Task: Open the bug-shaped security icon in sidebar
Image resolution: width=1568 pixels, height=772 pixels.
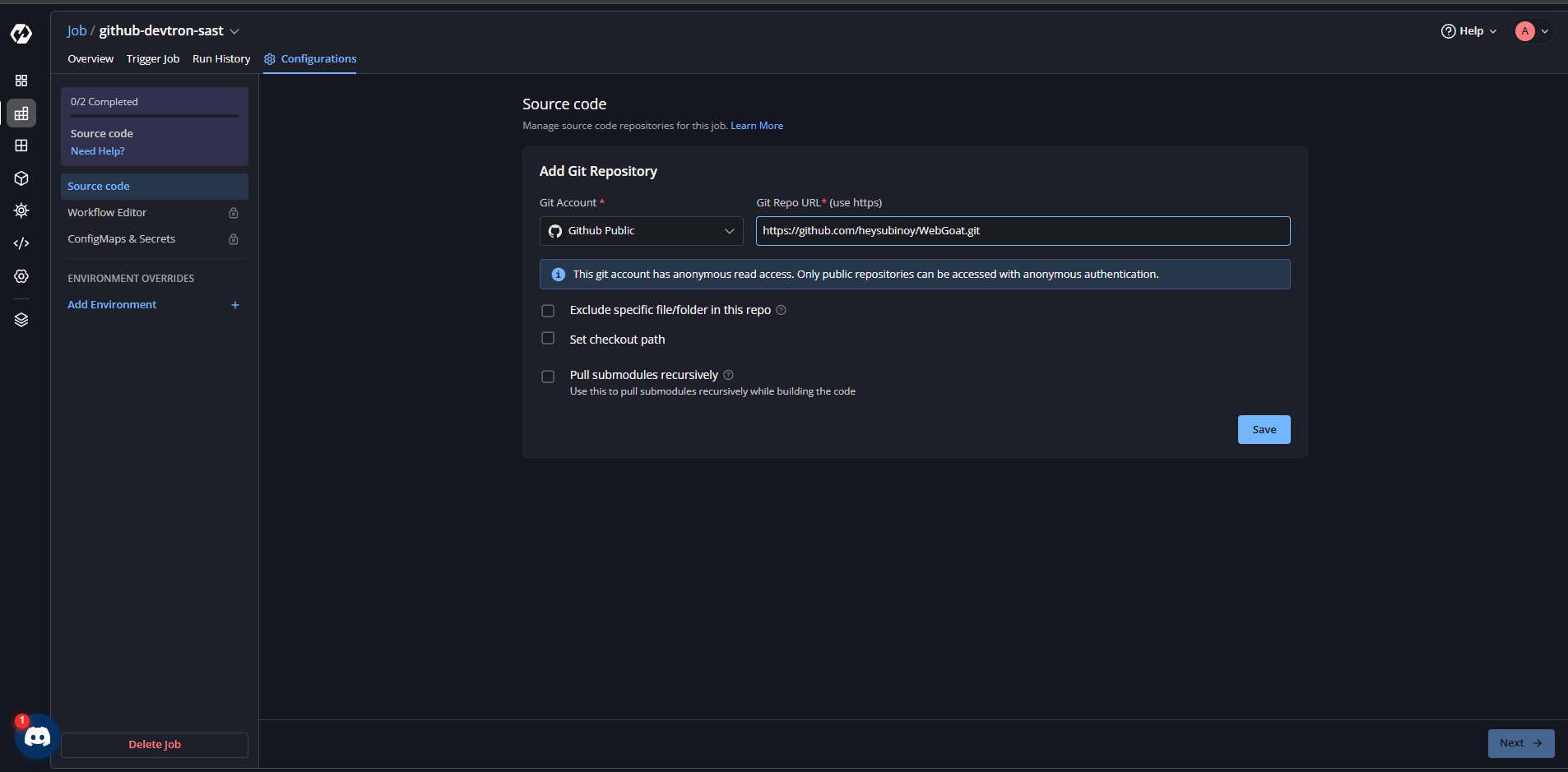Action: 21,210
